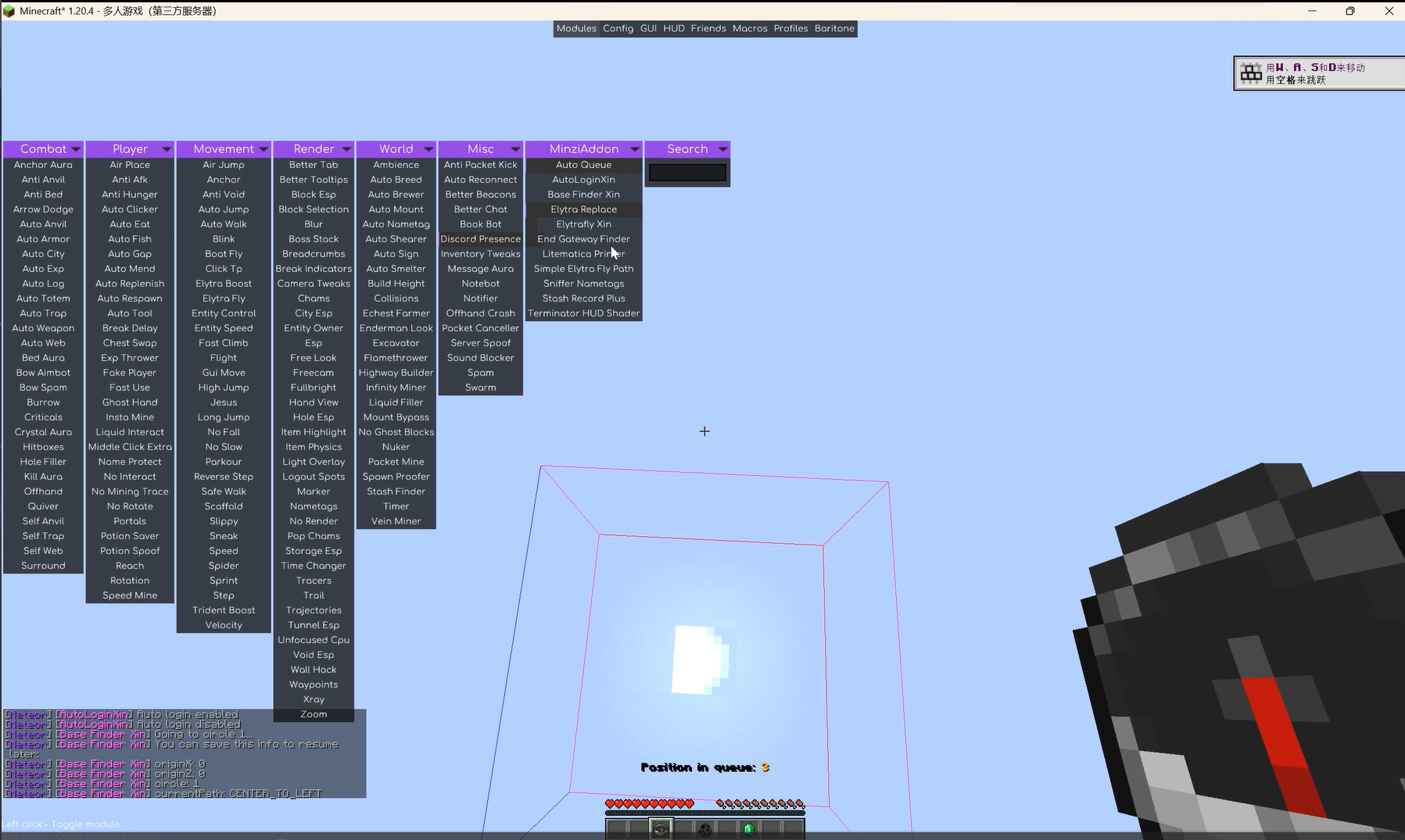Toggle the Packet Mine module
The image size is (1405, 840).
click(396, 462)
